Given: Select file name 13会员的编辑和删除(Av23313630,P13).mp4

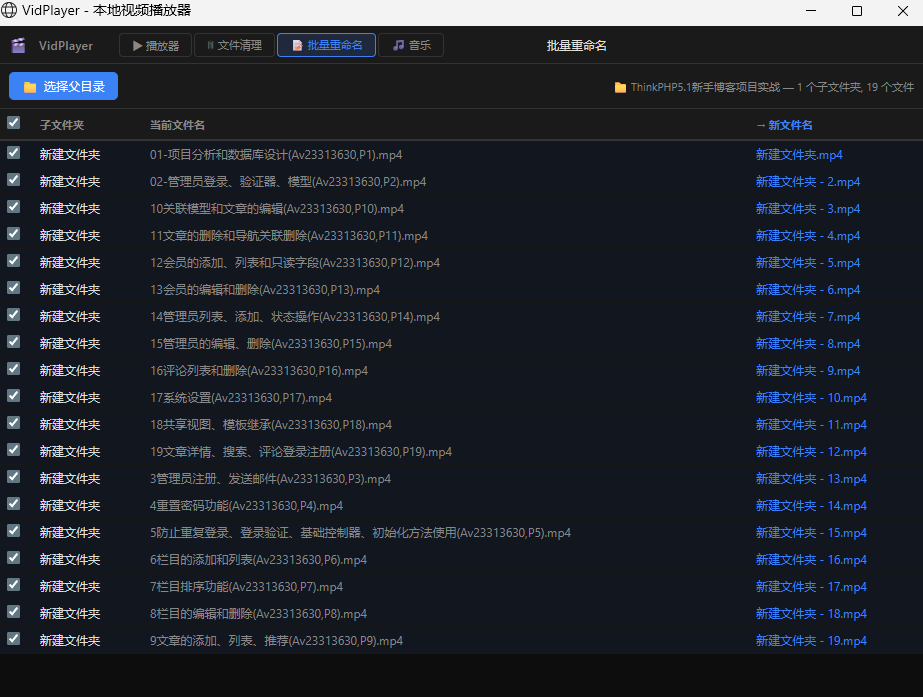Looking at the screenshot, I should [265, 290].
